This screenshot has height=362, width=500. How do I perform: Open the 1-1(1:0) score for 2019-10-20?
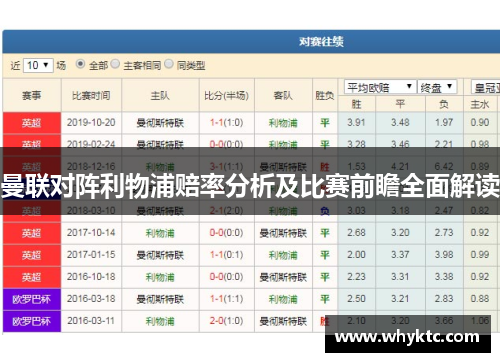(227, 123)
